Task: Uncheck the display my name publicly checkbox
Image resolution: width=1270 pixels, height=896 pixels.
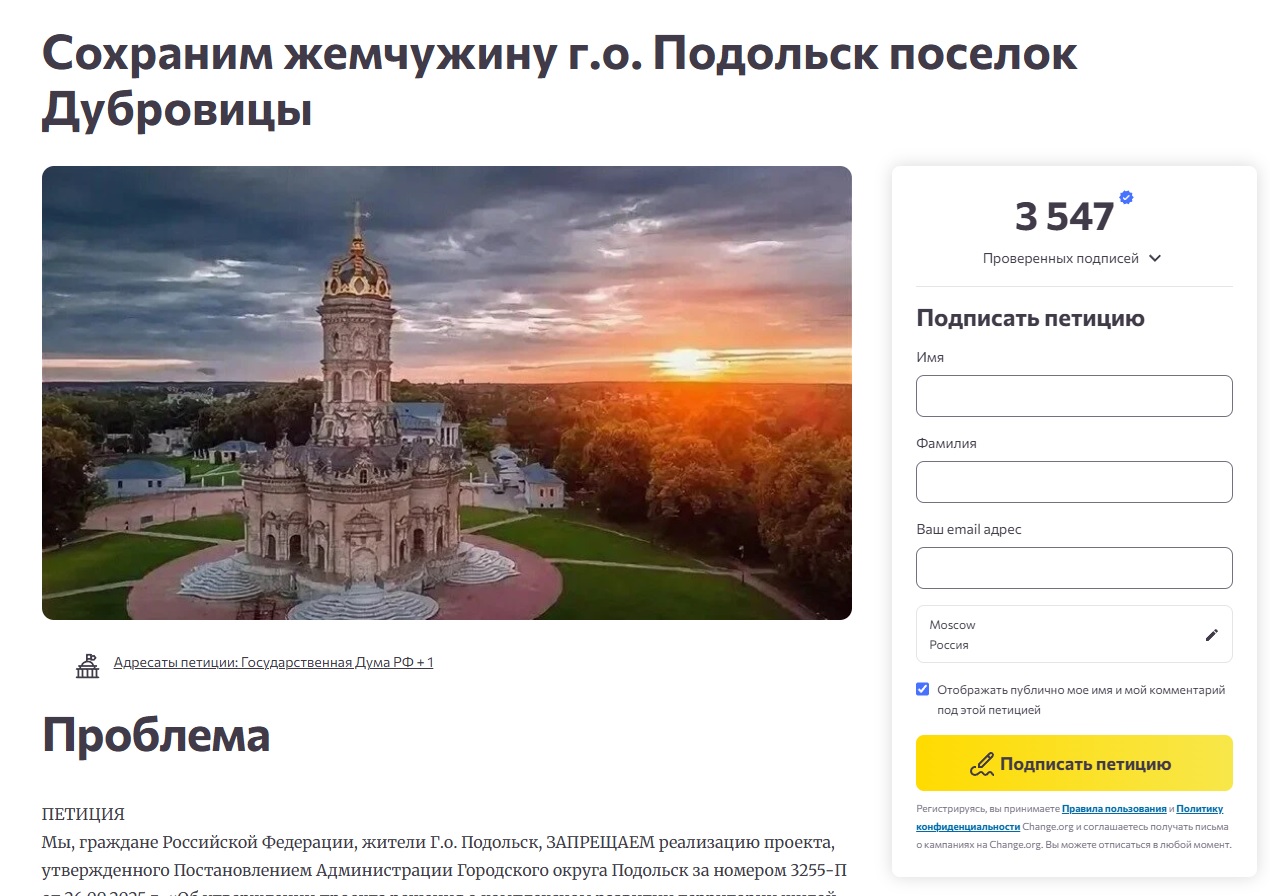Action: [x=923, y=689]
